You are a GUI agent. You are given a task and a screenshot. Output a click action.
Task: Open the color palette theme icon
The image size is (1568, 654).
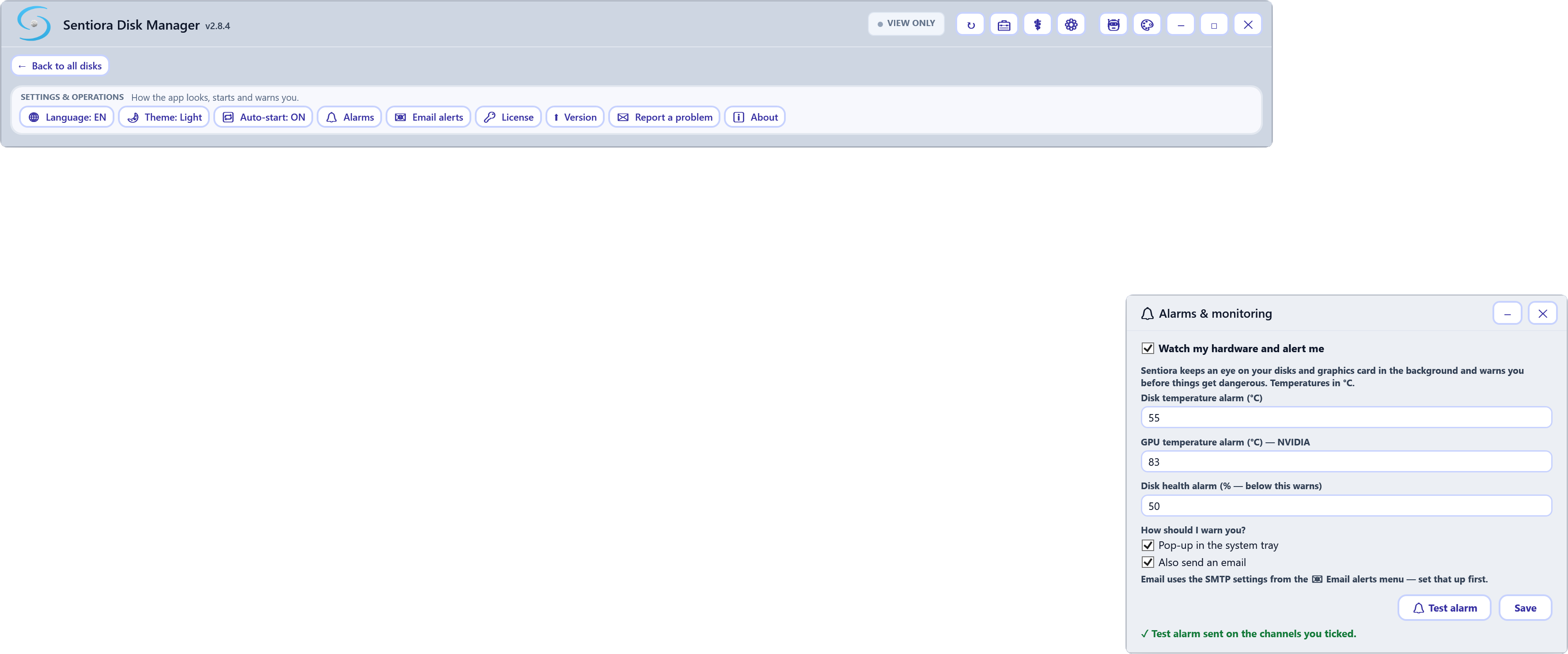click(1147, 25)
